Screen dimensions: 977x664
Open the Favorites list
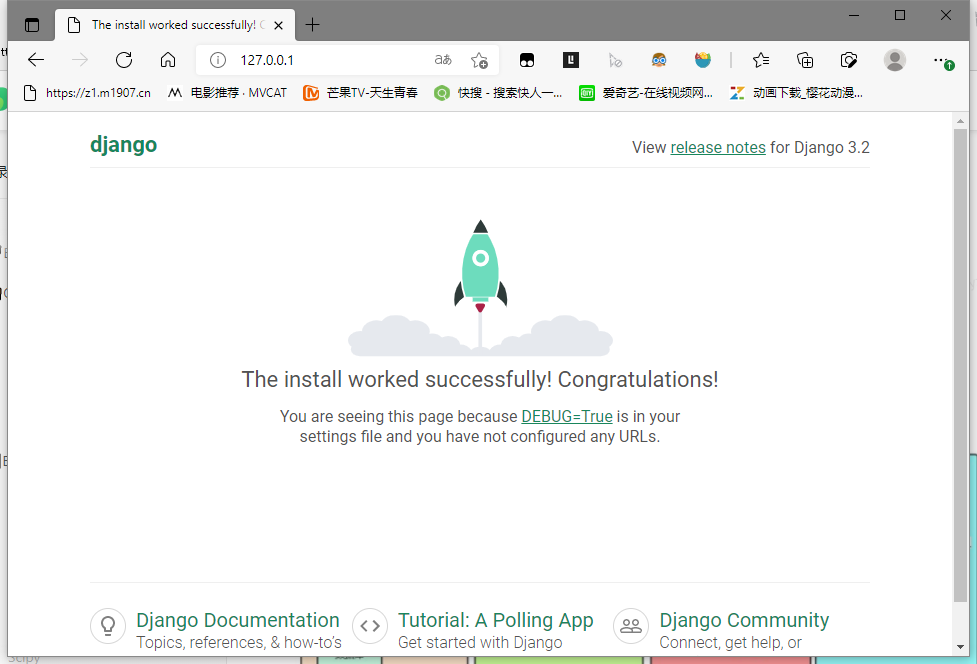(x=761, y=60)
